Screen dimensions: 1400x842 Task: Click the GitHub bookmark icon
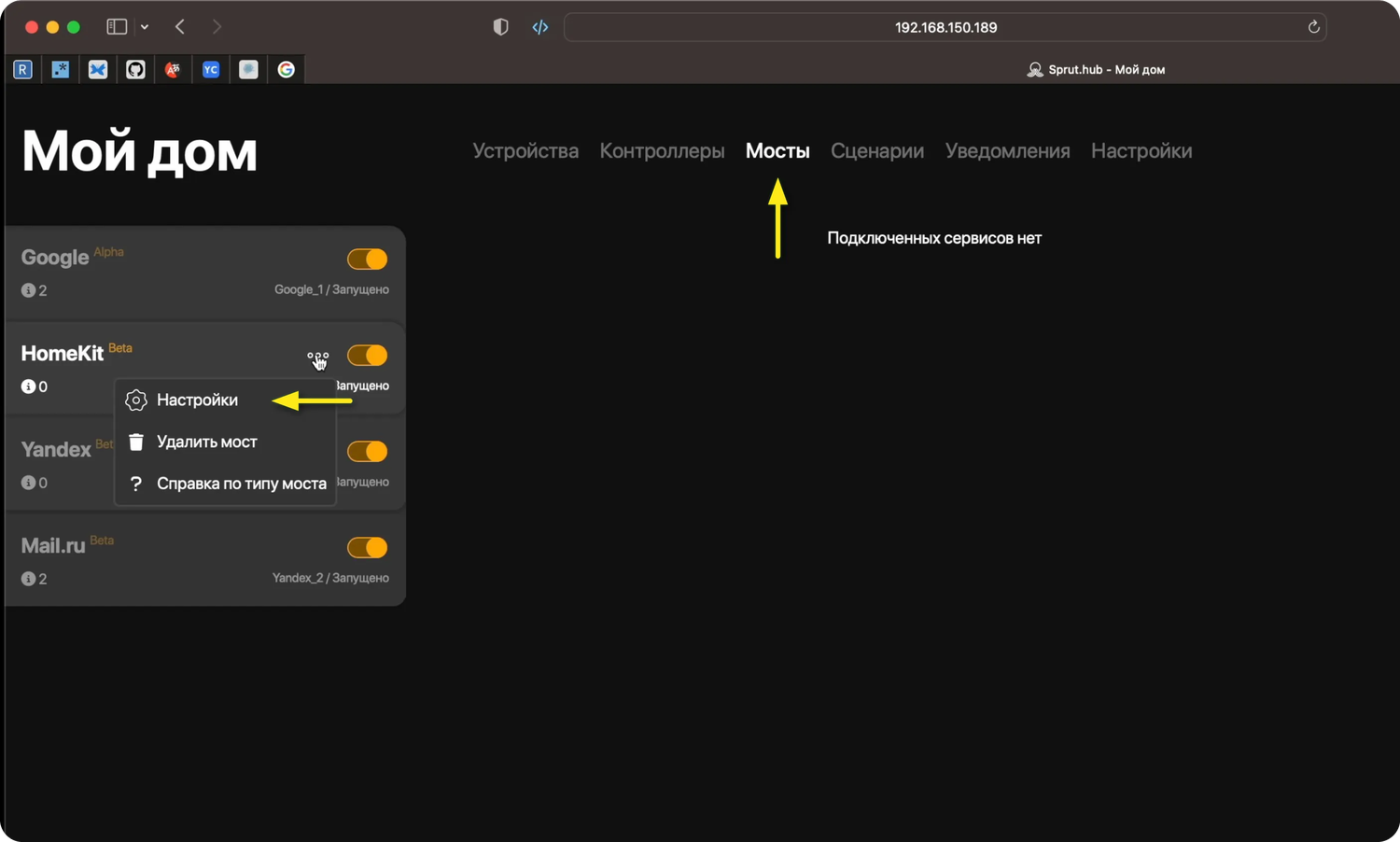[135, 69]
